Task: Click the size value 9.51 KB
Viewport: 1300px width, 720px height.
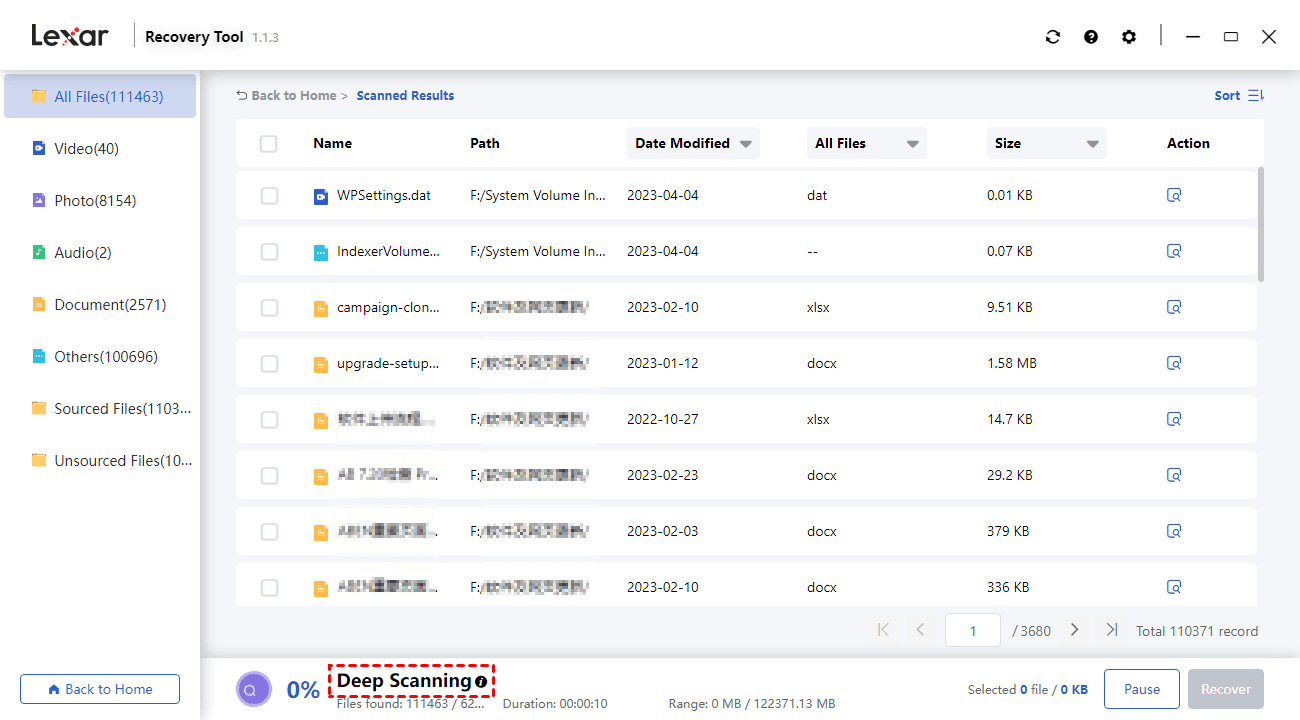Action: click(x=1010, y=308)
